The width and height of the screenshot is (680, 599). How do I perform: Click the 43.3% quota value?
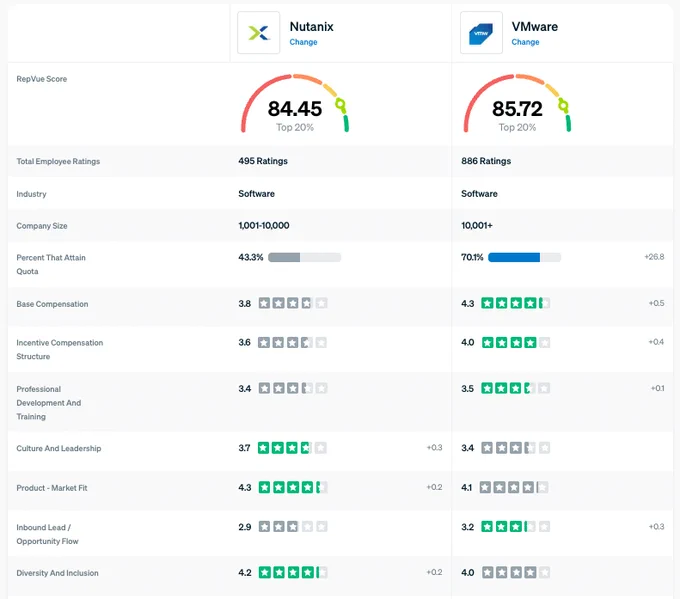coord(251,257)
